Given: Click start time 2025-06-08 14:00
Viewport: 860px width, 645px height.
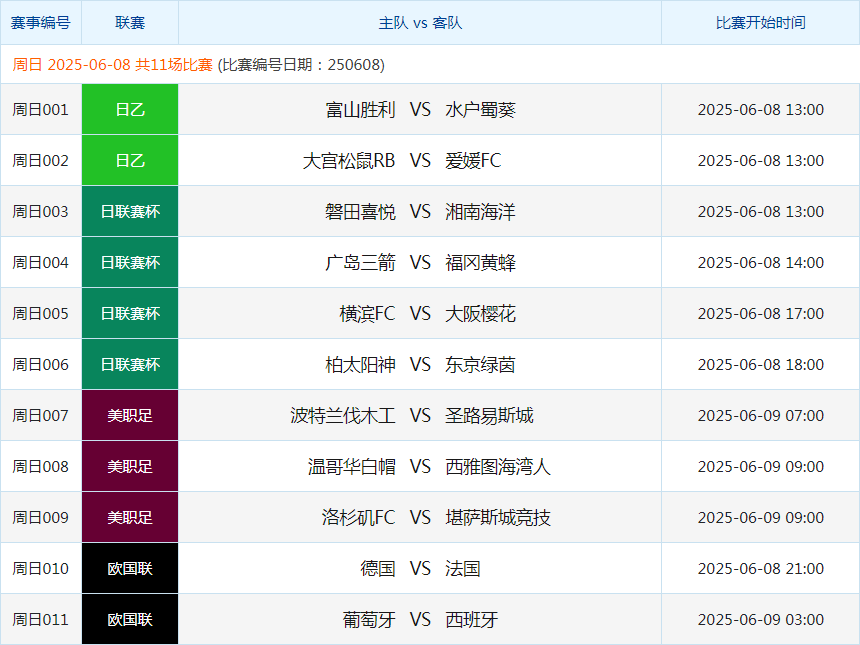Looking at the screenshot, I should click(761, 263).
